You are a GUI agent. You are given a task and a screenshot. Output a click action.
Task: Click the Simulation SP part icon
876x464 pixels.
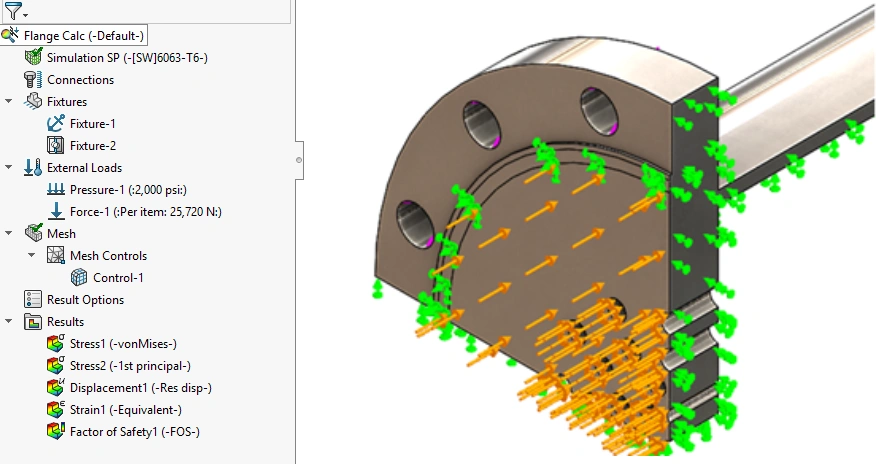coord(34,58)
